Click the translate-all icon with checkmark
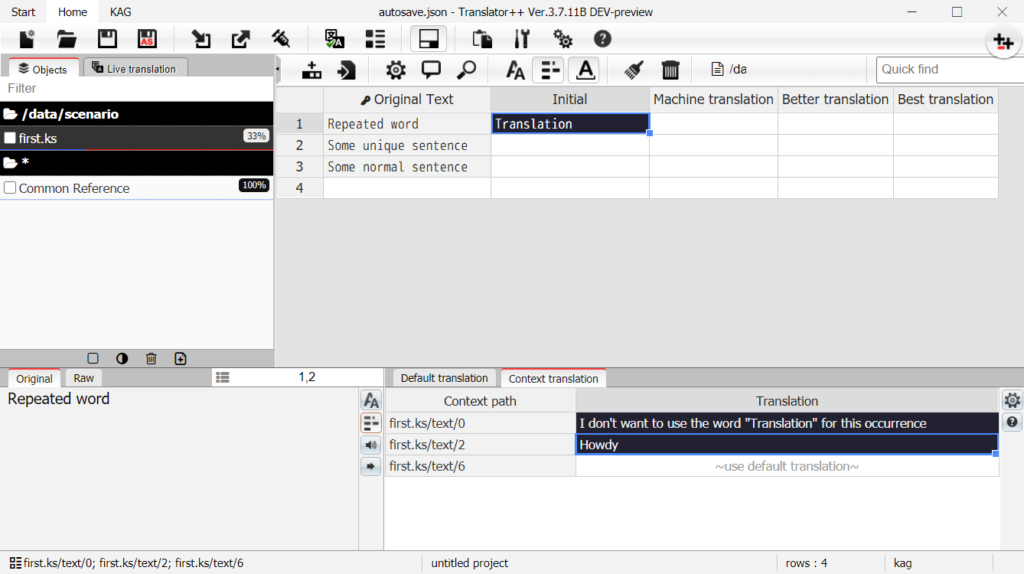Screen dimensions: 1024x574 click(334, 39)
